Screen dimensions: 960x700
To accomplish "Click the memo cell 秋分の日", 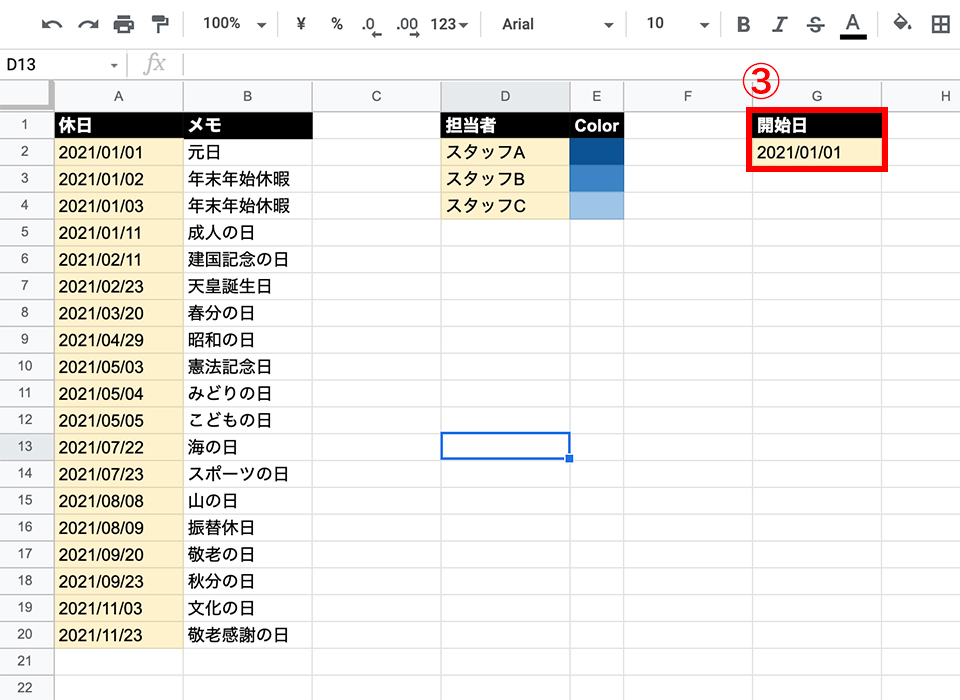I will (x=248, y=581).
